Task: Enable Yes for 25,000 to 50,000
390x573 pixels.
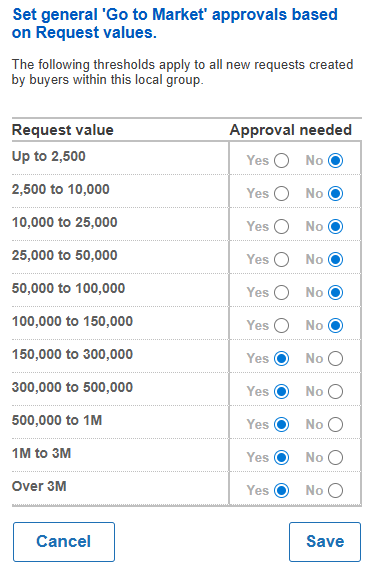Action: pyautogui.click(x=281, y=259)
